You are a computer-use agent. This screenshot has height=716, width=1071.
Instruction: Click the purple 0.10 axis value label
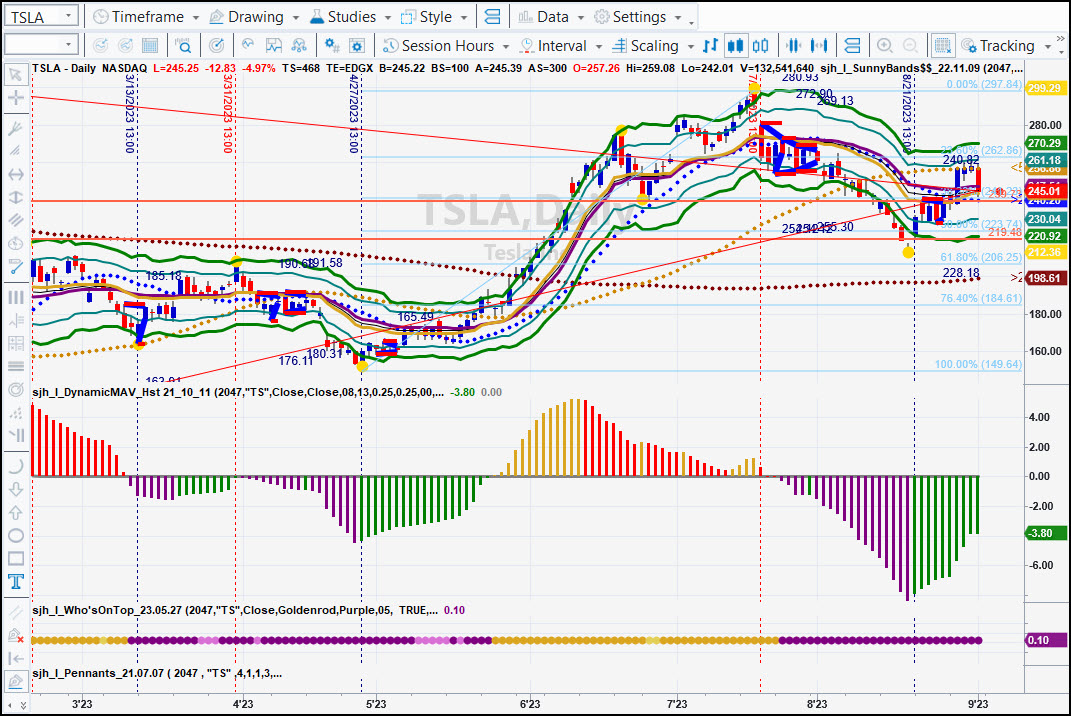coord(1046,640)
